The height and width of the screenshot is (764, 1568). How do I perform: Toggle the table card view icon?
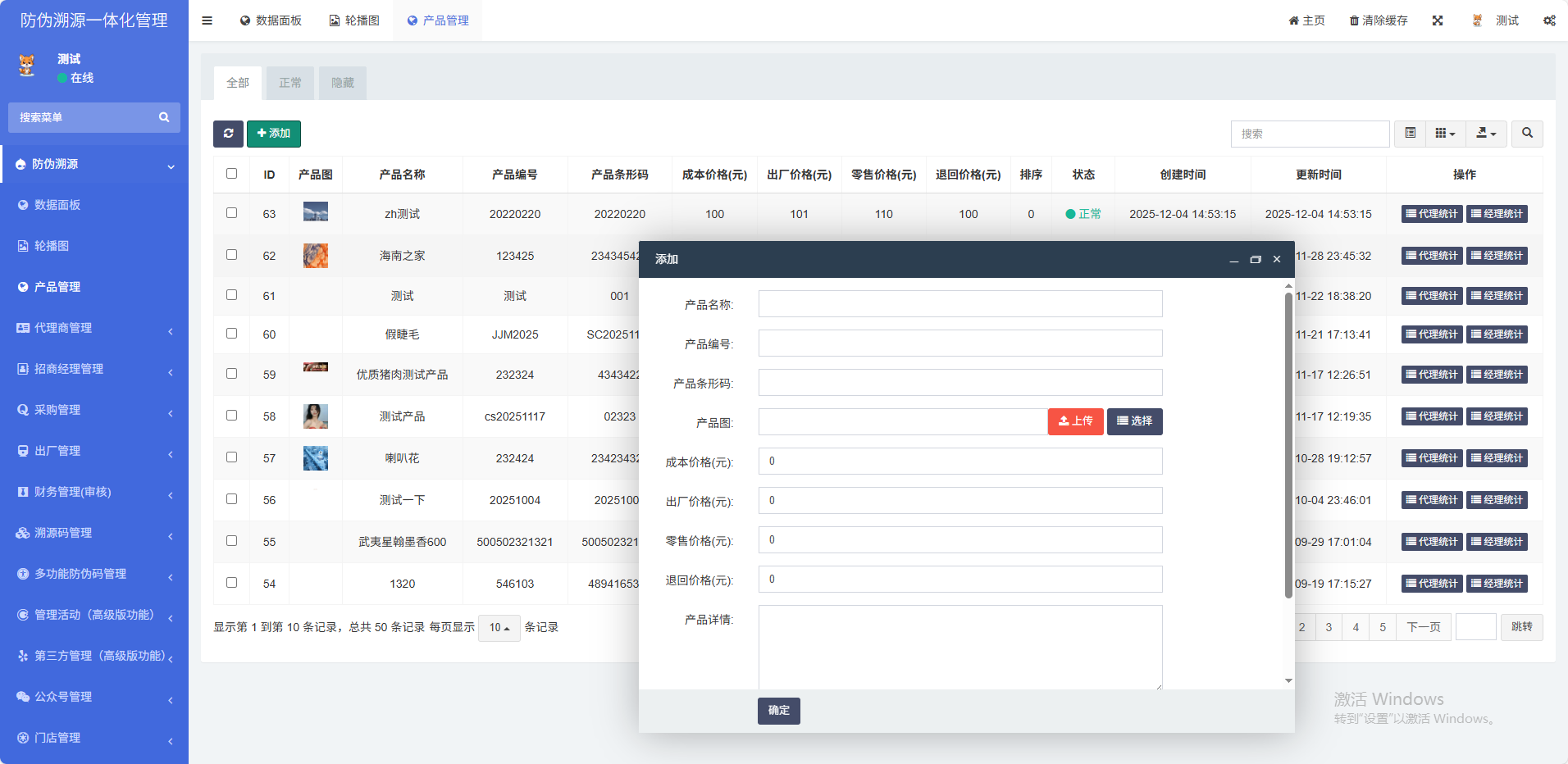(x=1411, y=134)
